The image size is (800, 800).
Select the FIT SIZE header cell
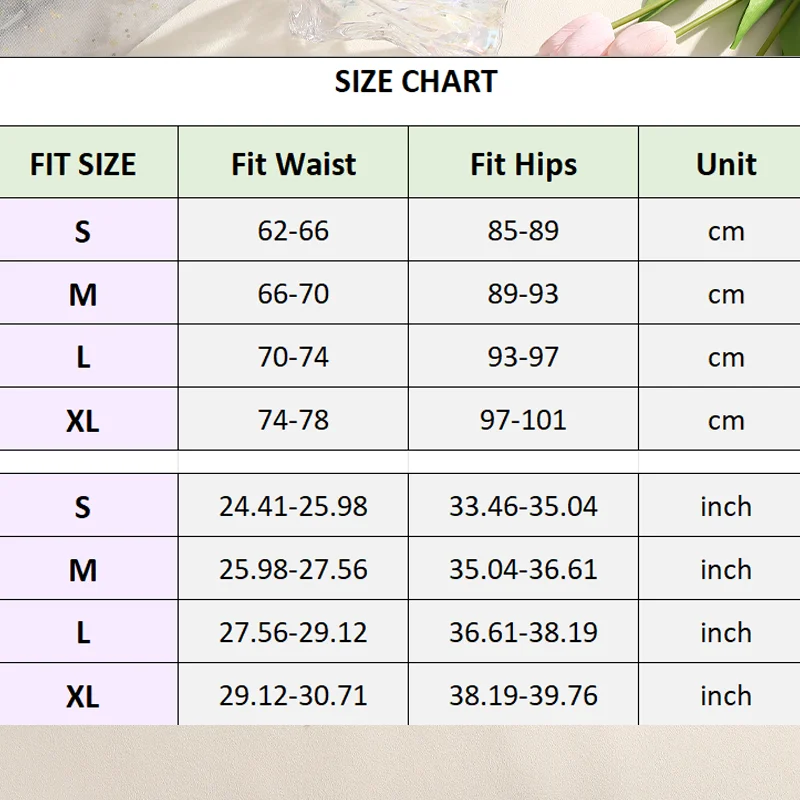83,164
